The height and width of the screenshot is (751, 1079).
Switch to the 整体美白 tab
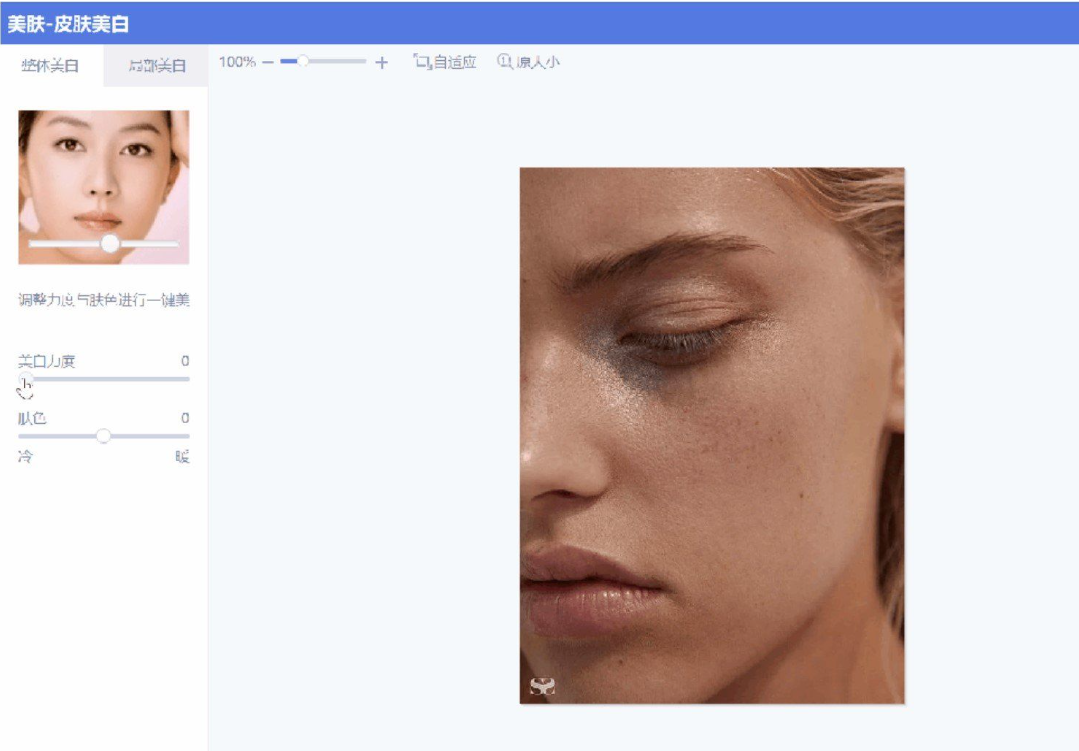tap(50, 66)
